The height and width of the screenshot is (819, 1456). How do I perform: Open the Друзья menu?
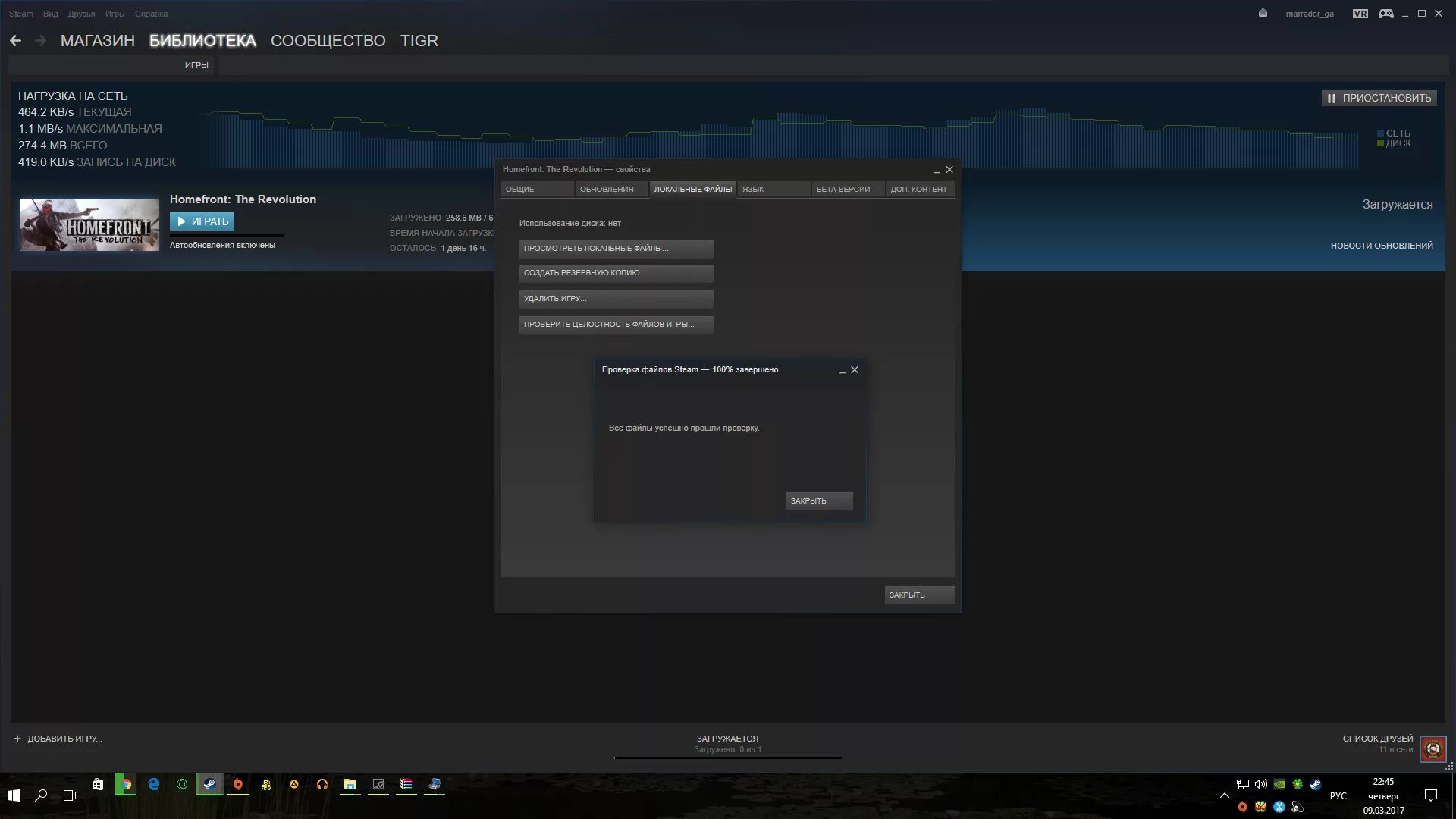point(81,14)
